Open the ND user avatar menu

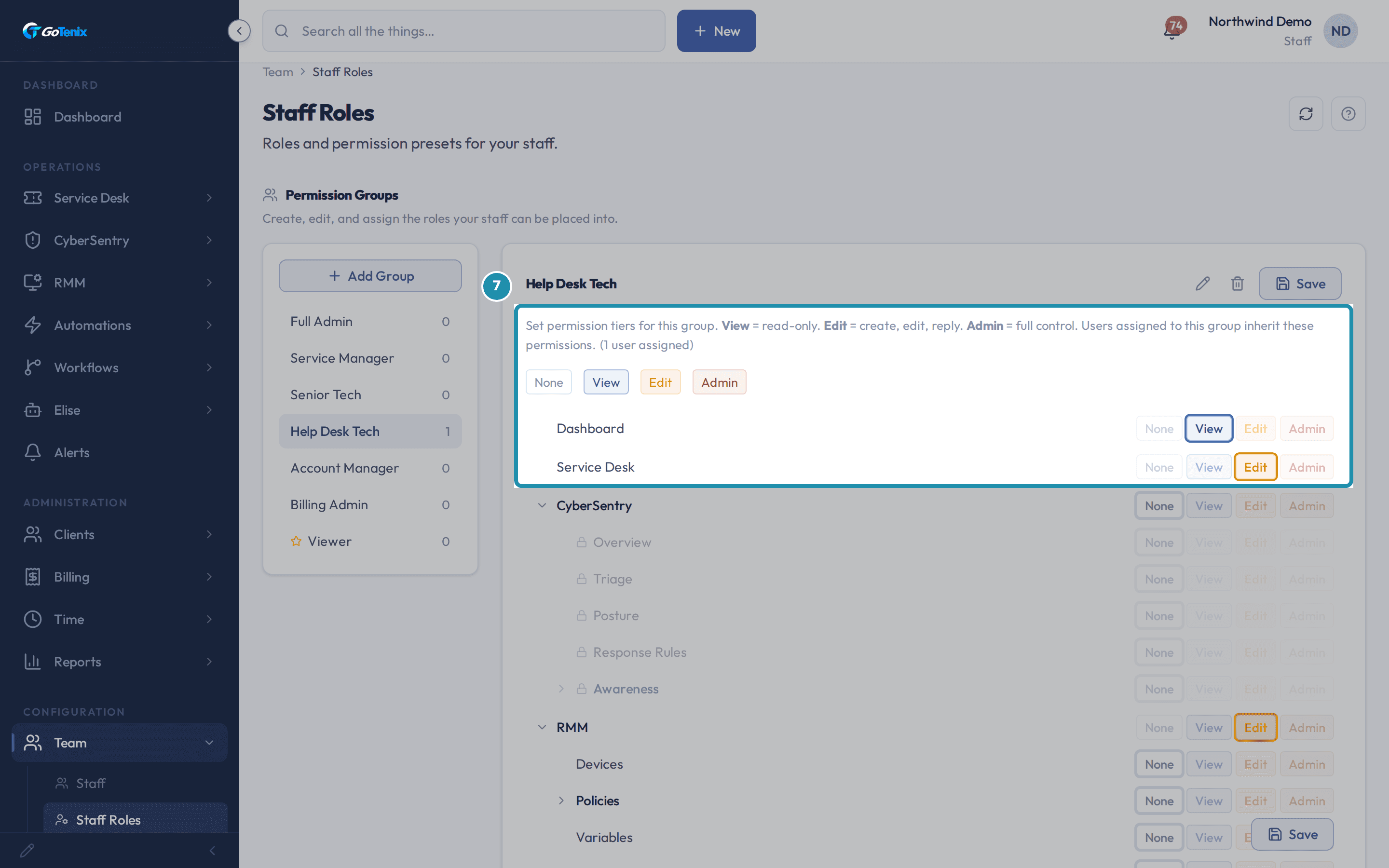(x=1340, y=31)
